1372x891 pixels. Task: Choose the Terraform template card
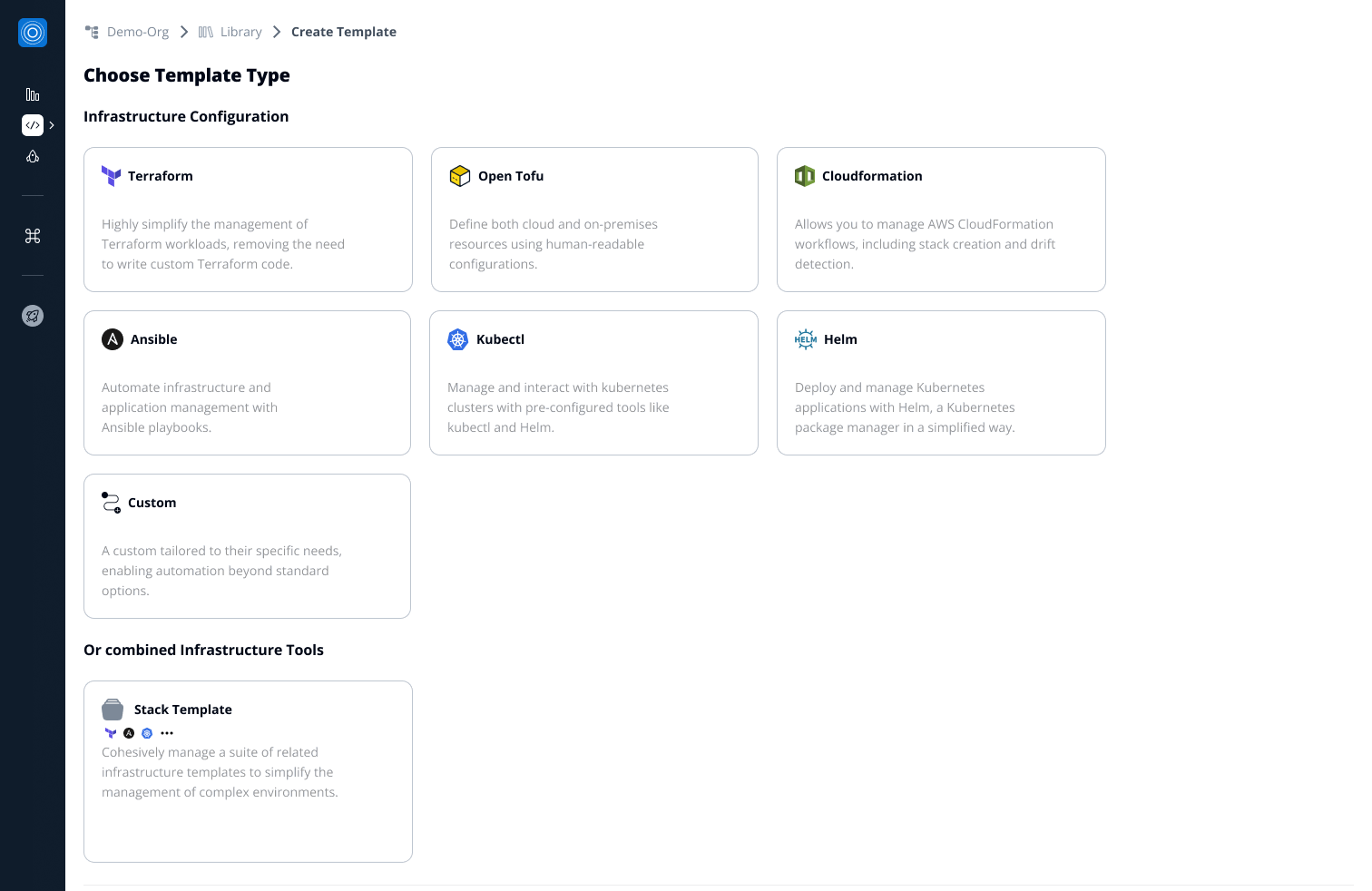[x=248, y=220]
